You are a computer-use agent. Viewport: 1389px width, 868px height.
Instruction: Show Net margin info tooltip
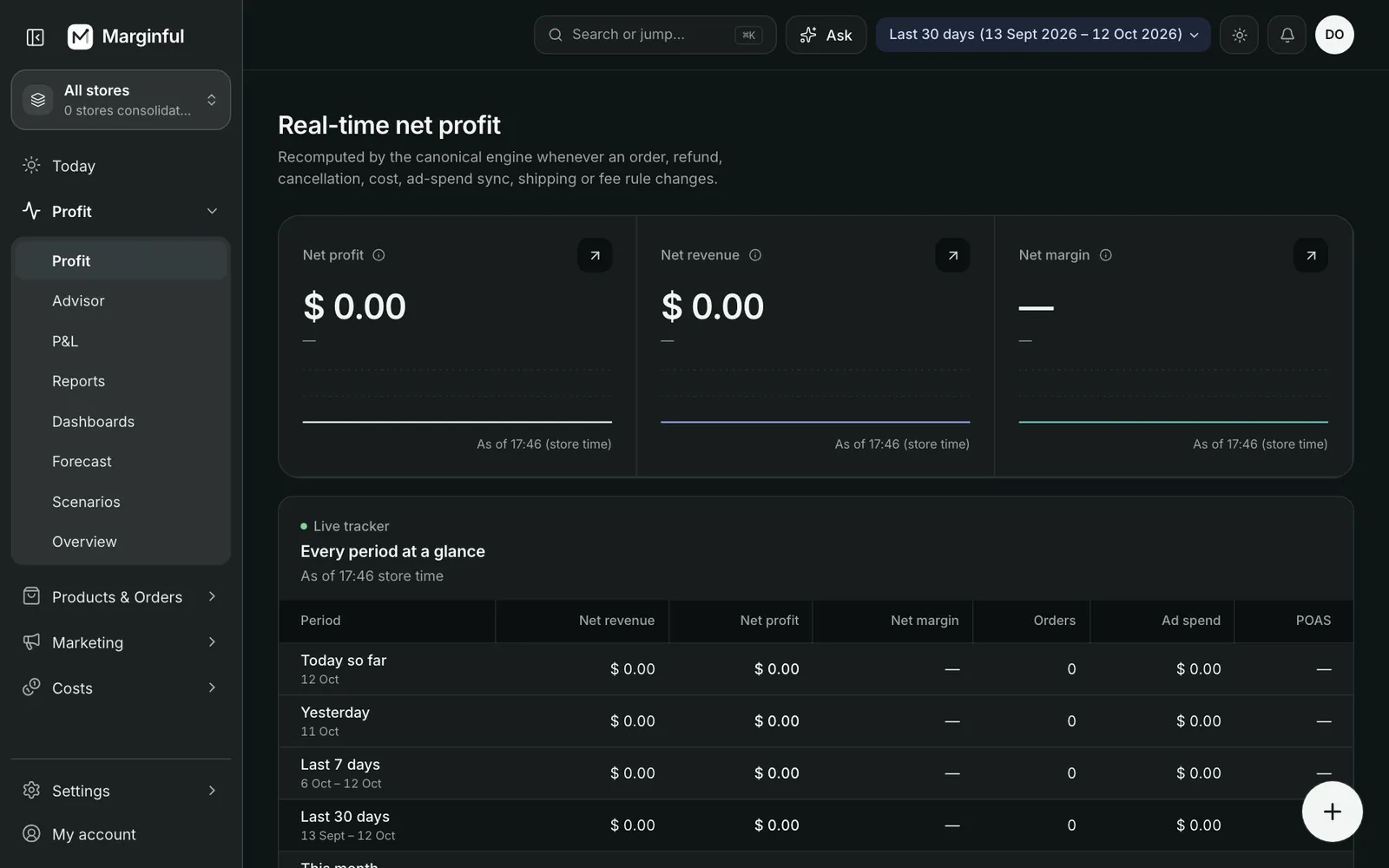pyautogui.click(x=1106, y=255)
